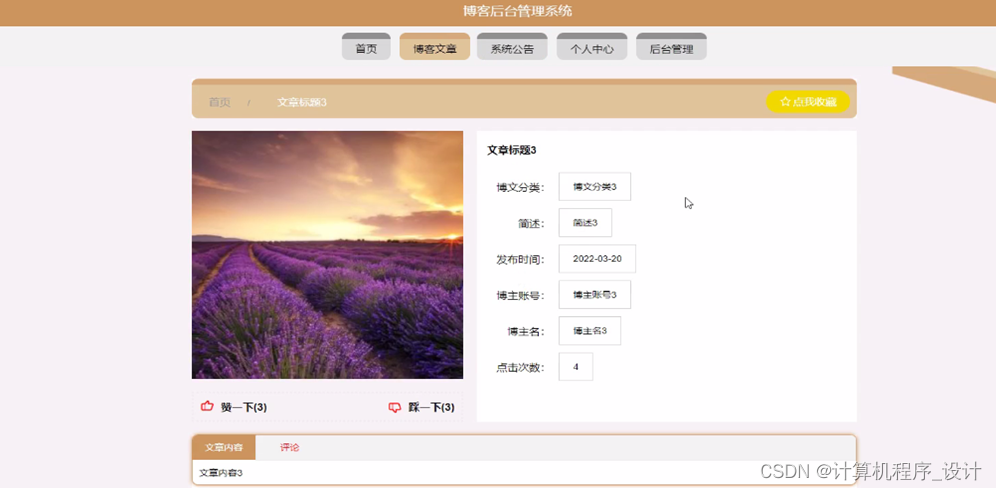The height and width of the screenshot is (490, 997).
Task: Click the star icon in 点我收藏 button
Action: click(785, 102)
